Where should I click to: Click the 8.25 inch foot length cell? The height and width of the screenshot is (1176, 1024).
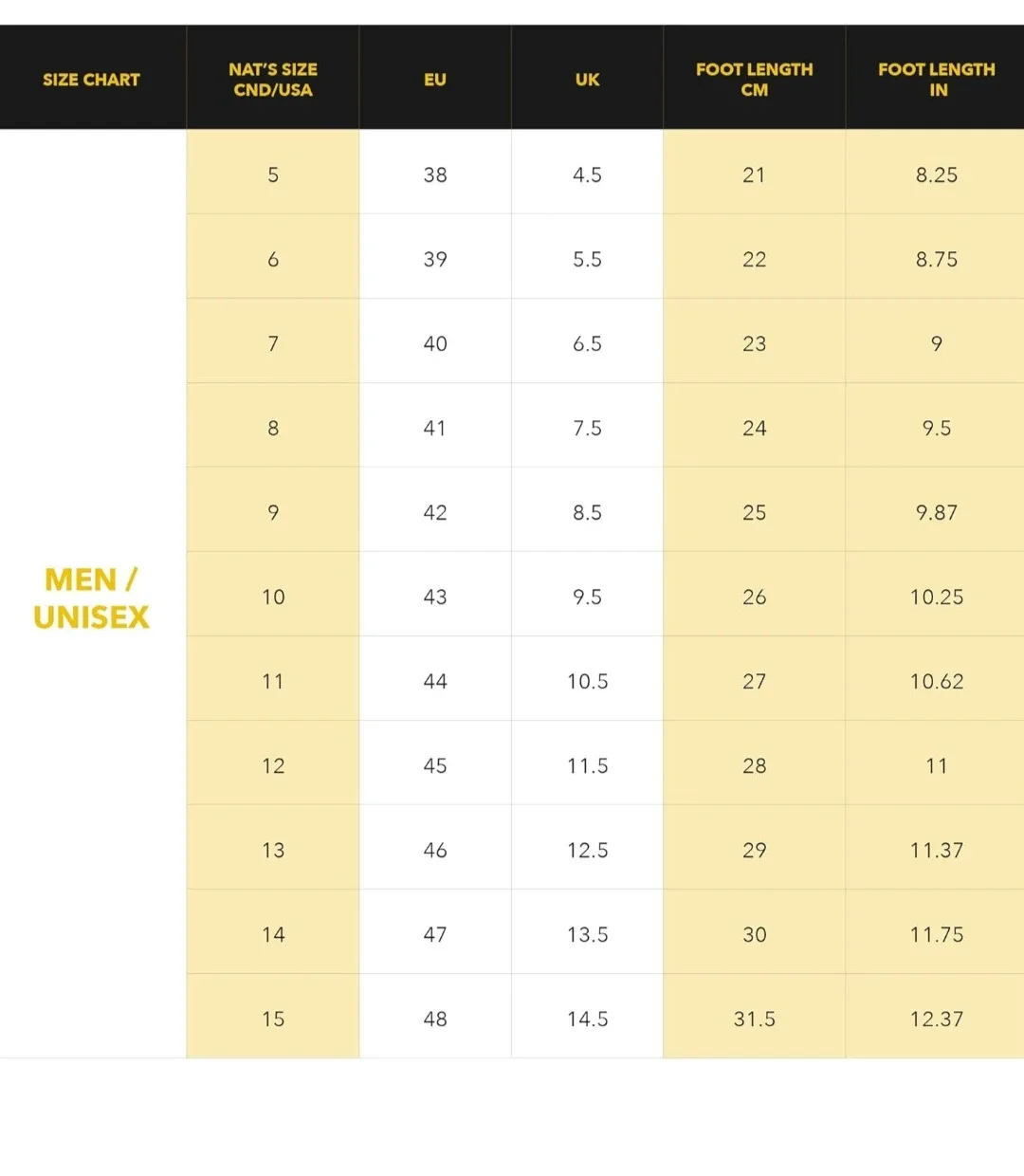(x=936, y=175)
